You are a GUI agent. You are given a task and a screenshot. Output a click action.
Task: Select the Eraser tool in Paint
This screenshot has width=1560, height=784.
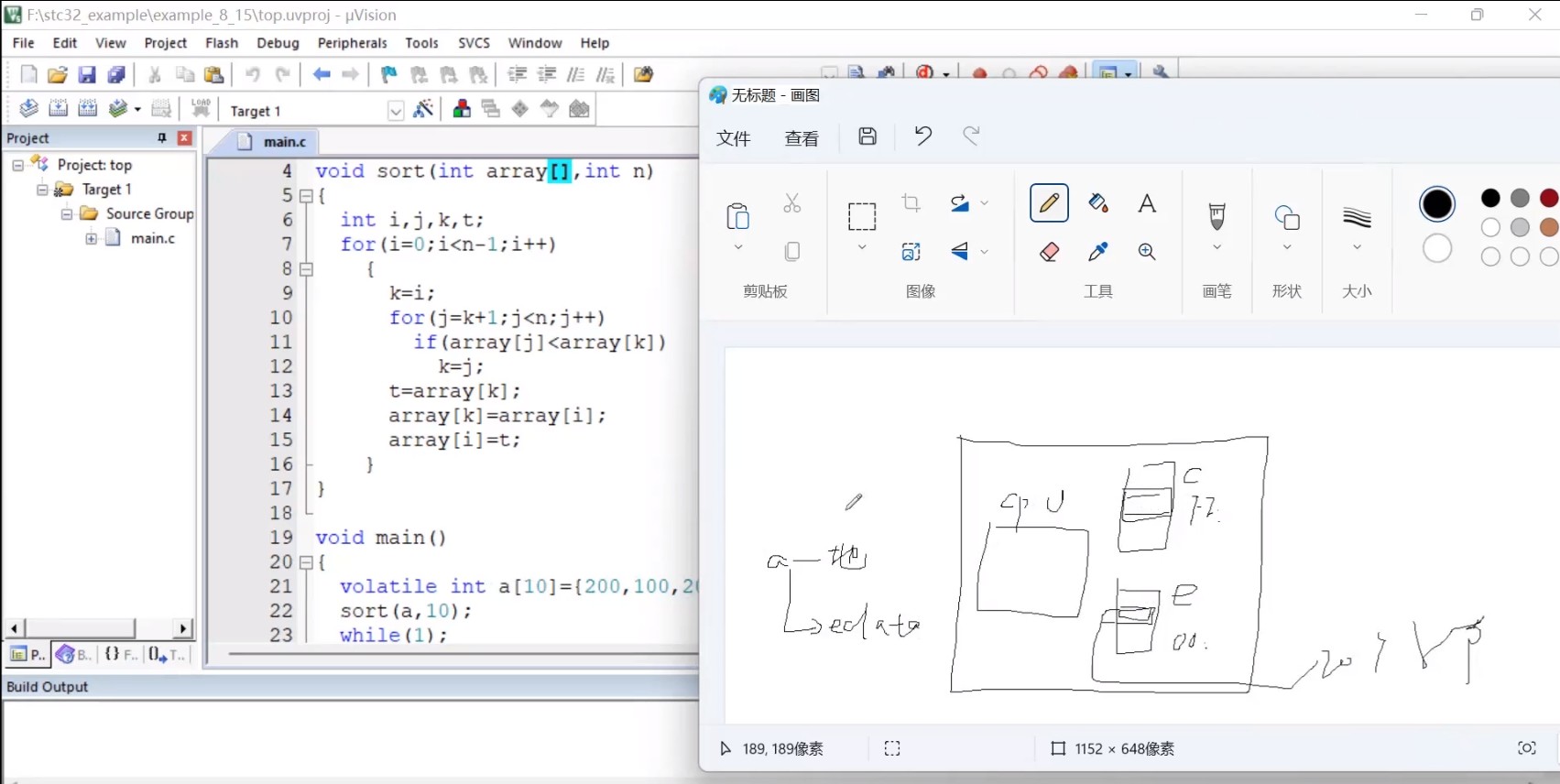[1049, 252]
